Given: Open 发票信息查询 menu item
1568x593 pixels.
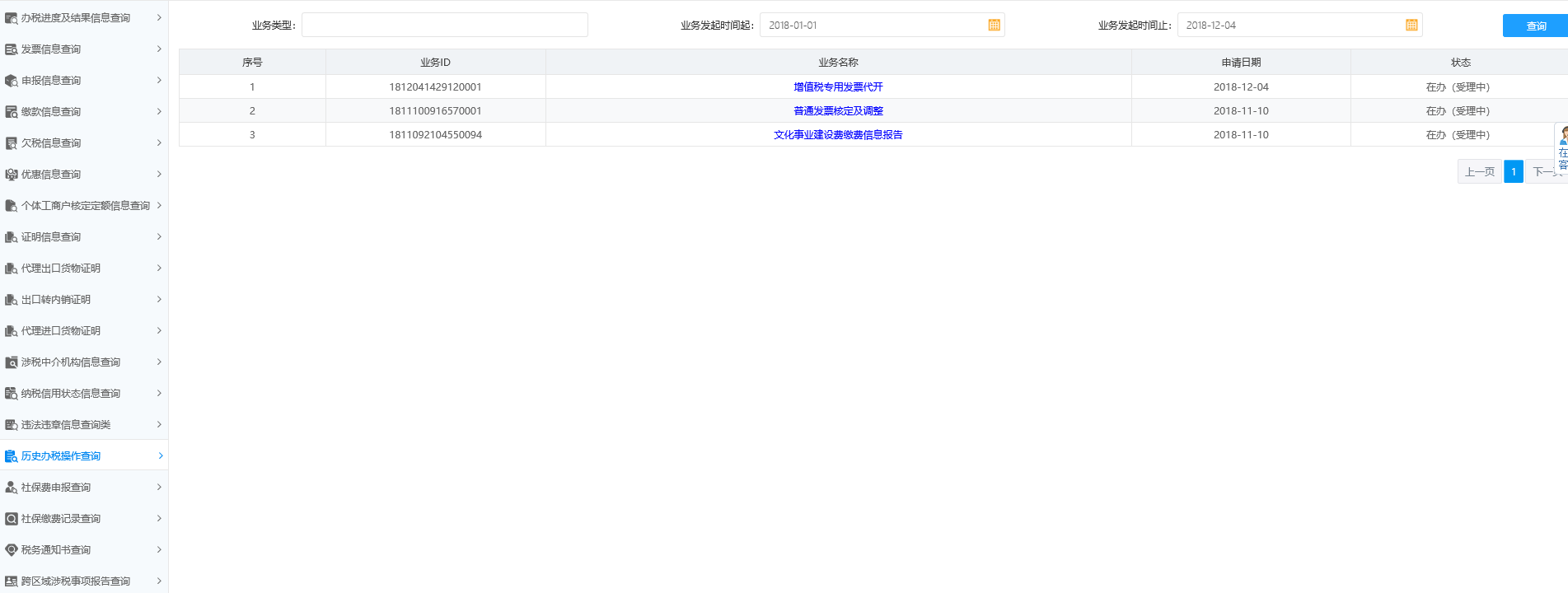Looking at the screenshot, I should click(x=84, y=49).
